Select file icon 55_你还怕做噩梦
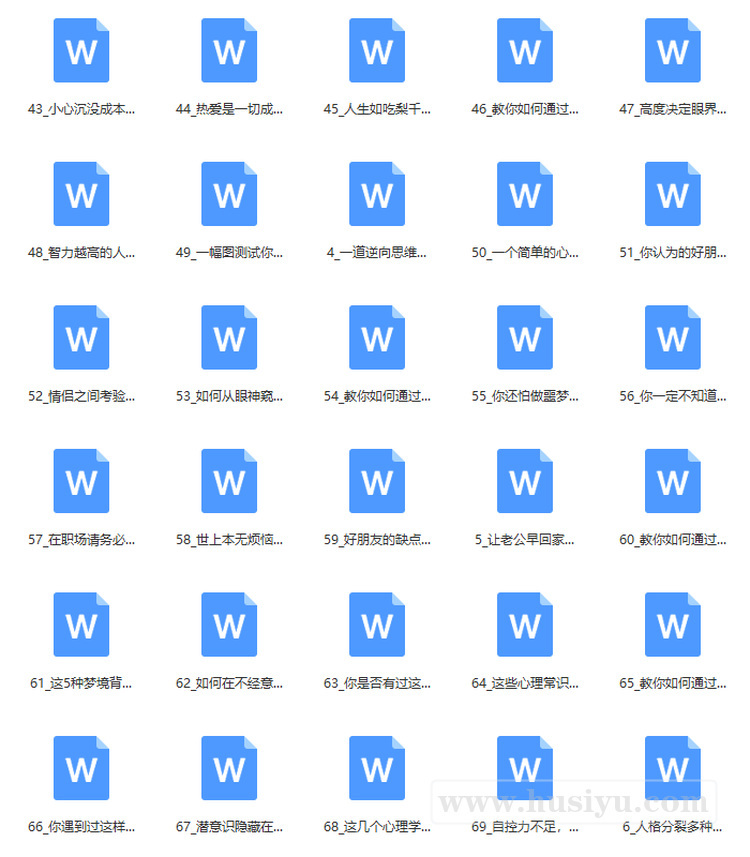The image size is (750, 857). 525,338
